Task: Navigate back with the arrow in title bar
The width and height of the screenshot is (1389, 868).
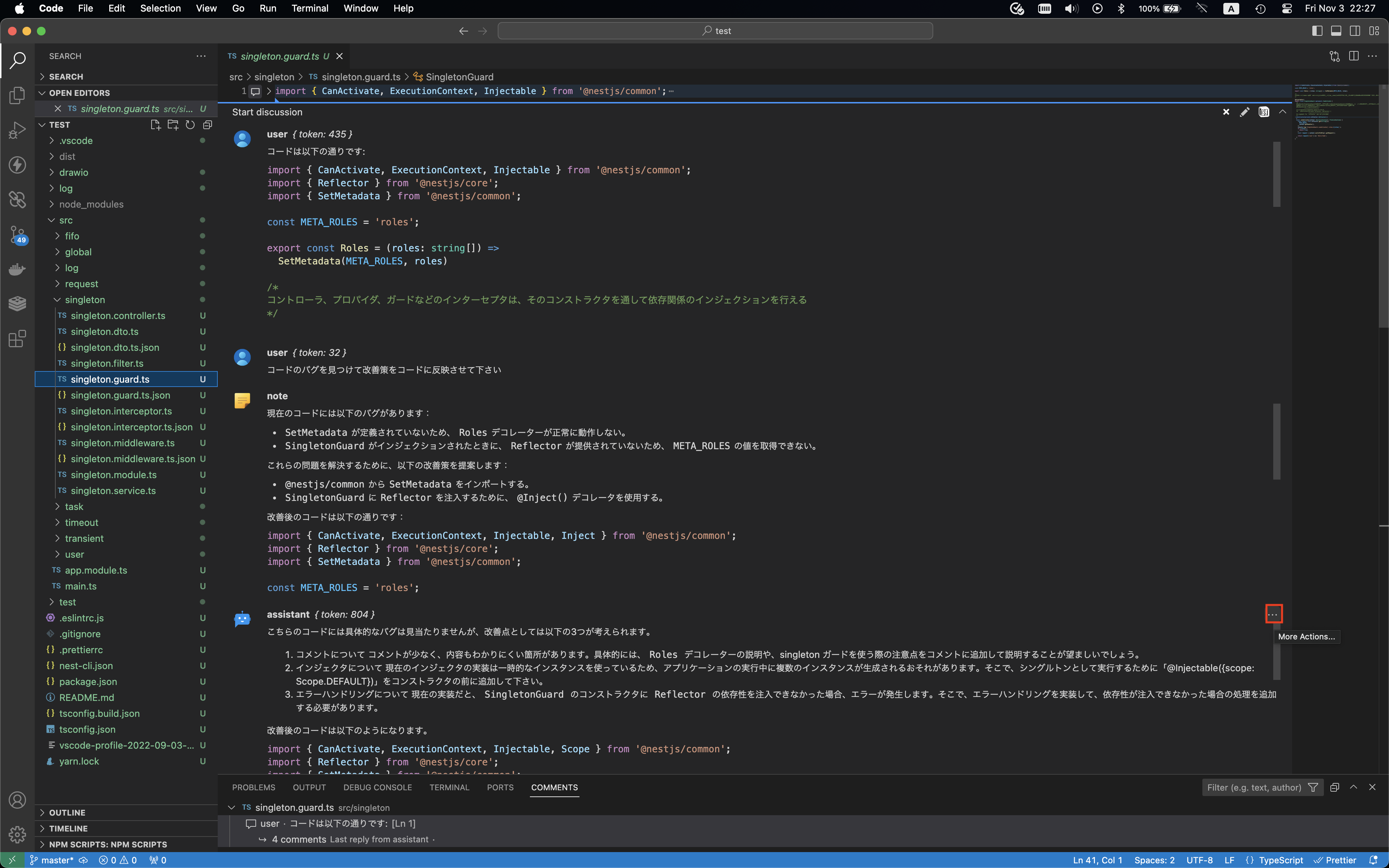Action: (x=464, y=31)
